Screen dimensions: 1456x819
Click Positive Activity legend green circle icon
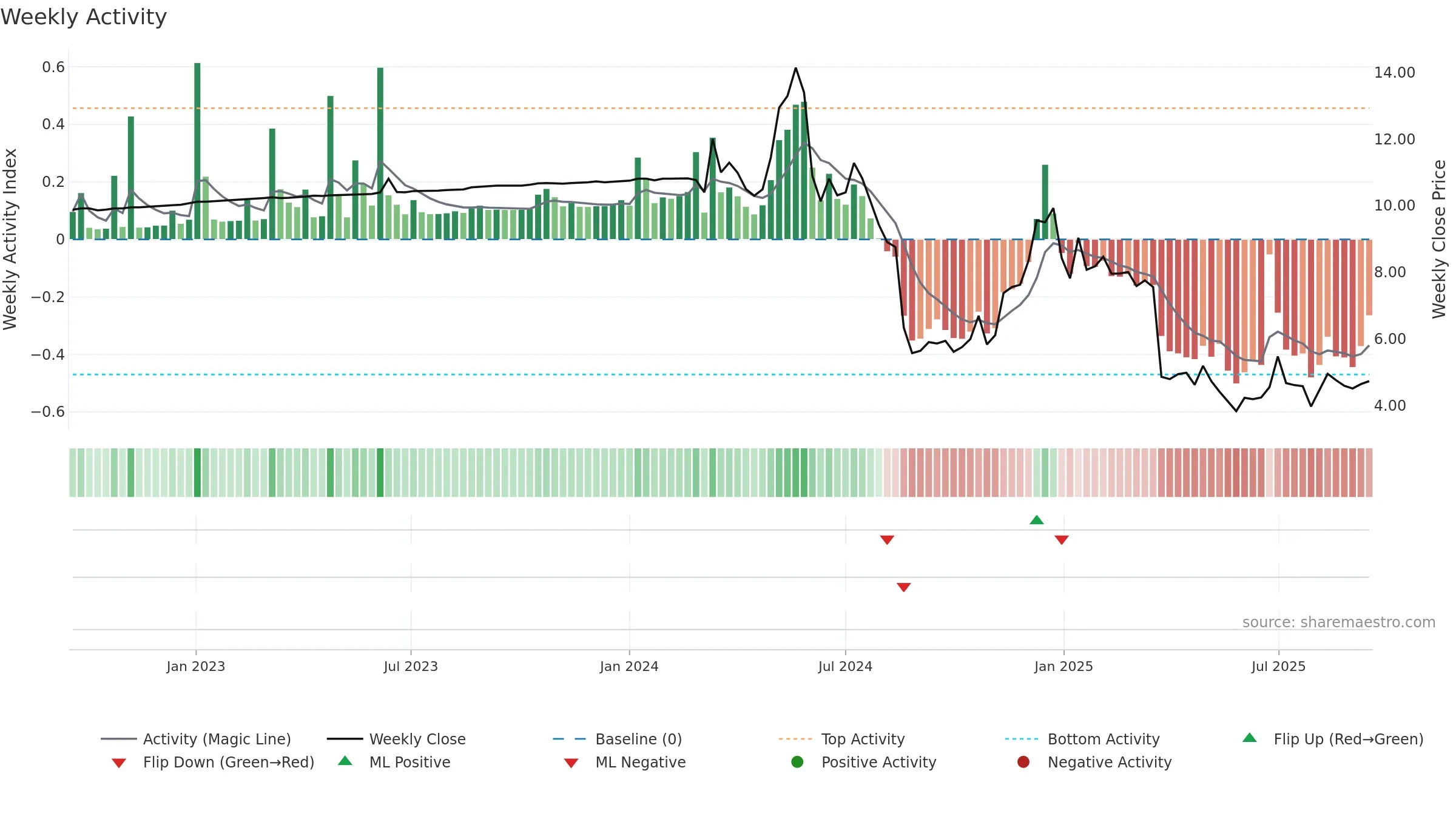798,762
